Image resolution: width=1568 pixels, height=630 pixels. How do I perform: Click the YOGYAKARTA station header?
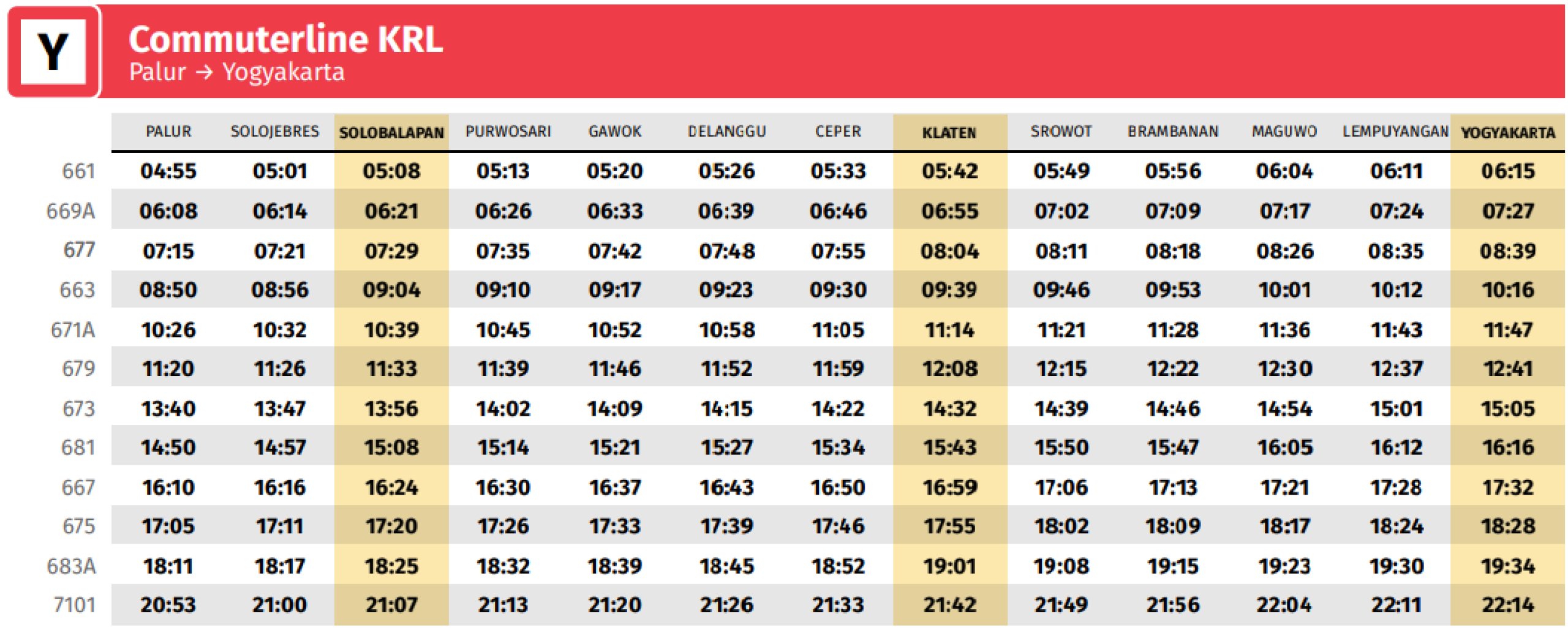click(x=1508, y=133)
